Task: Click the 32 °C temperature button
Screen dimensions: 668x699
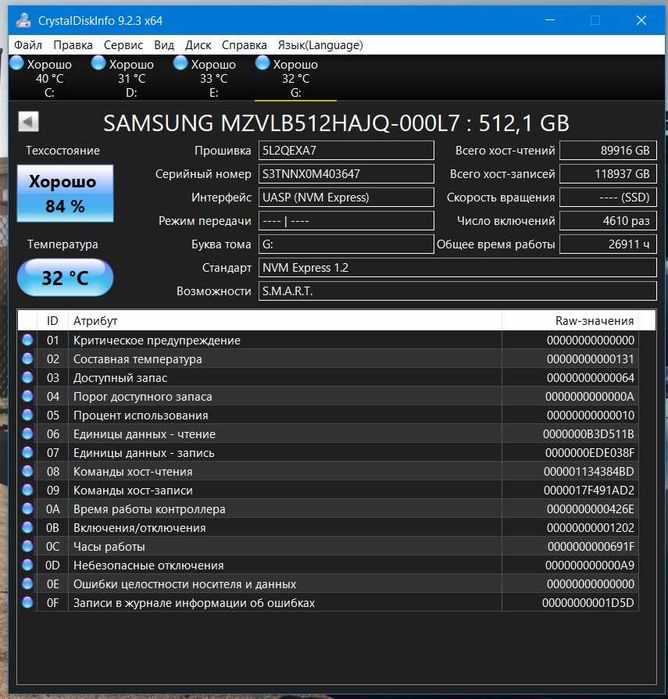Action: click(65, 278)
